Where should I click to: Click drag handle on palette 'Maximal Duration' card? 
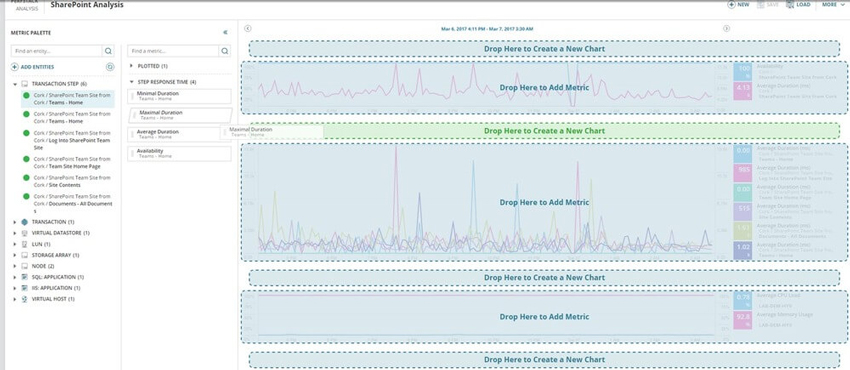(135, 115)
